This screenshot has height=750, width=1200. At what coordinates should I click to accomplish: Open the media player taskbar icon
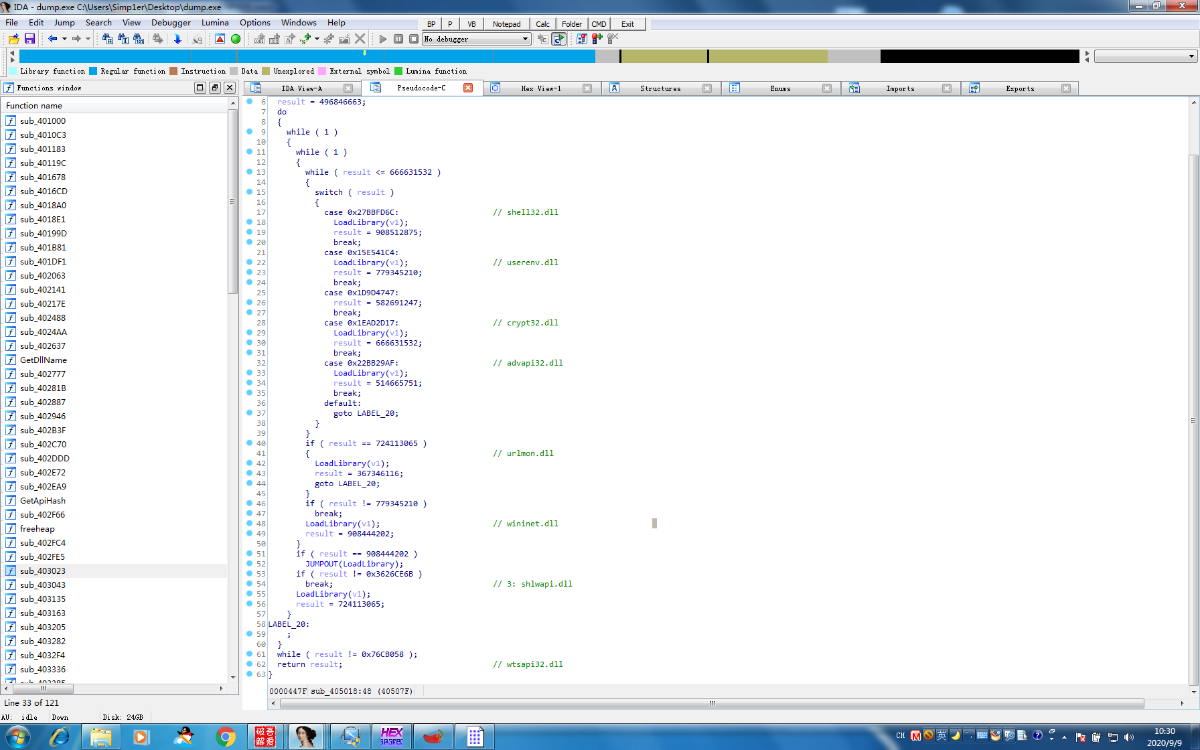[141, 737]
